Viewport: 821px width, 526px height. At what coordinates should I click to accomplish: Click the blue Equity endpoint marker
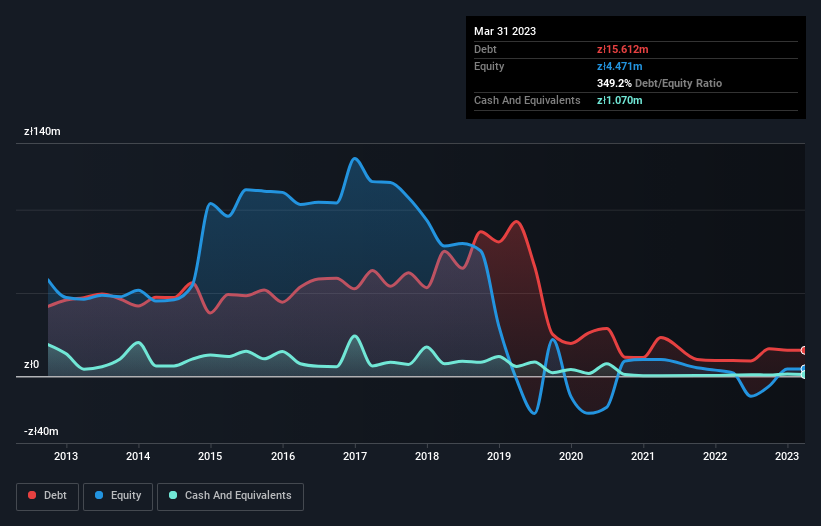click(x=804, y=369)
